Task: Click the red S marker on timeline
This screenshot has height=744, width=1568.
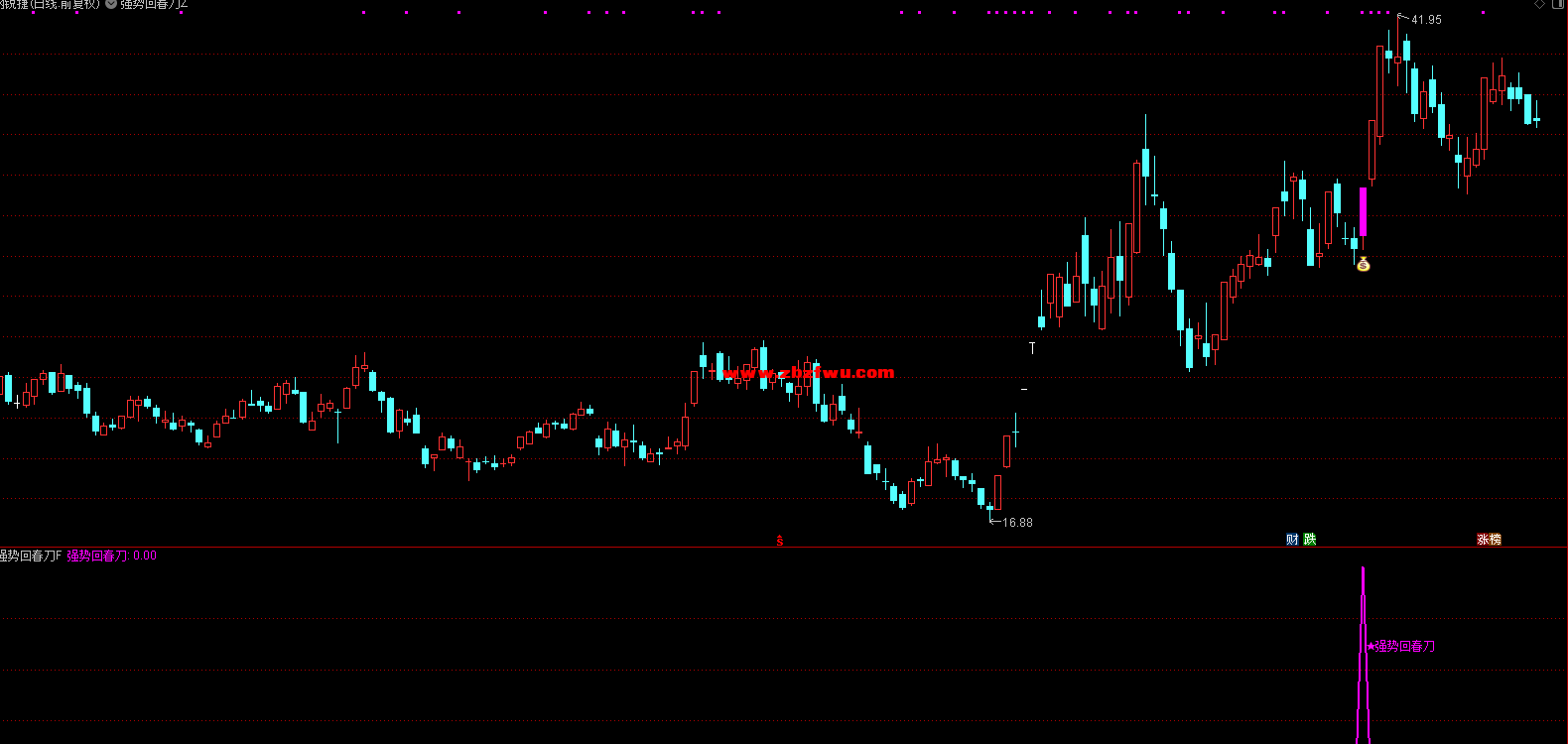Action: point(780,541)
